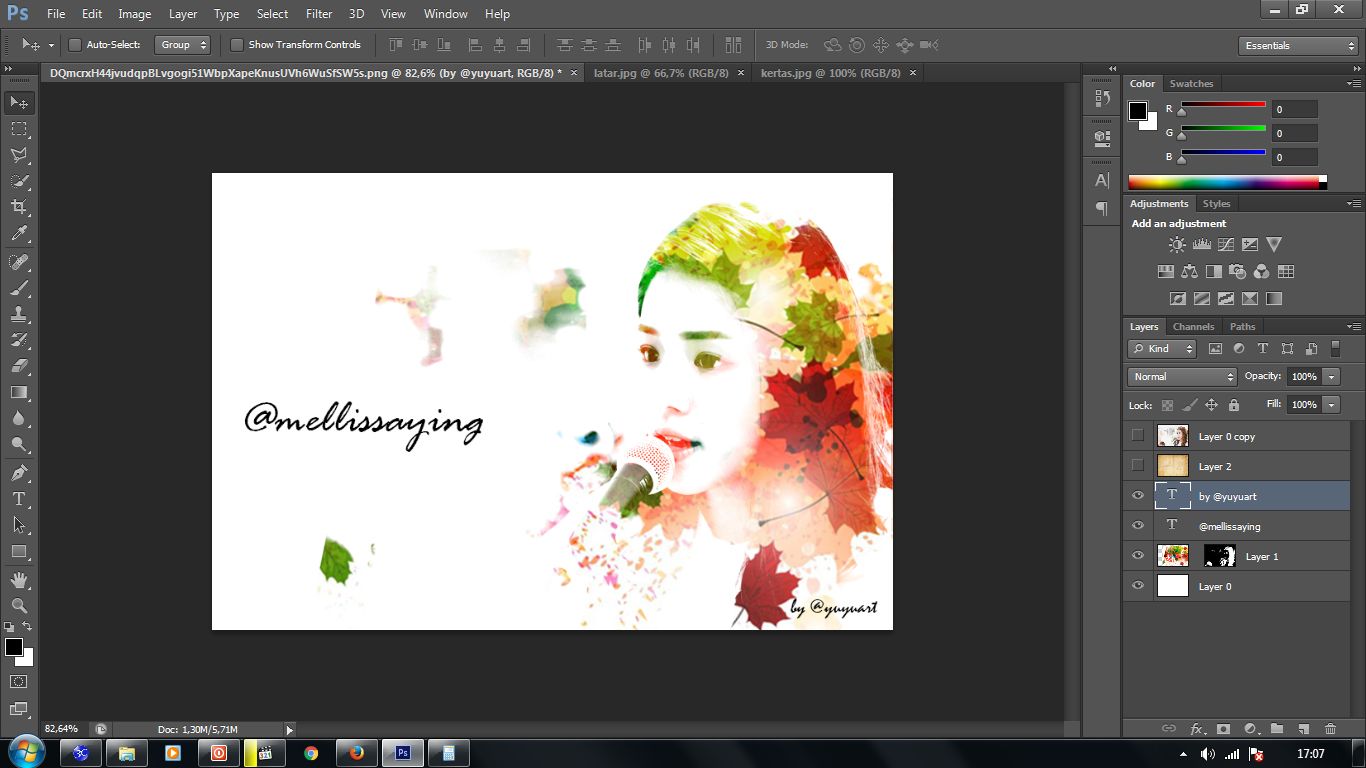Click Delete layer trash icon
The image size is (1366, 768).
tap(1330, 729)
